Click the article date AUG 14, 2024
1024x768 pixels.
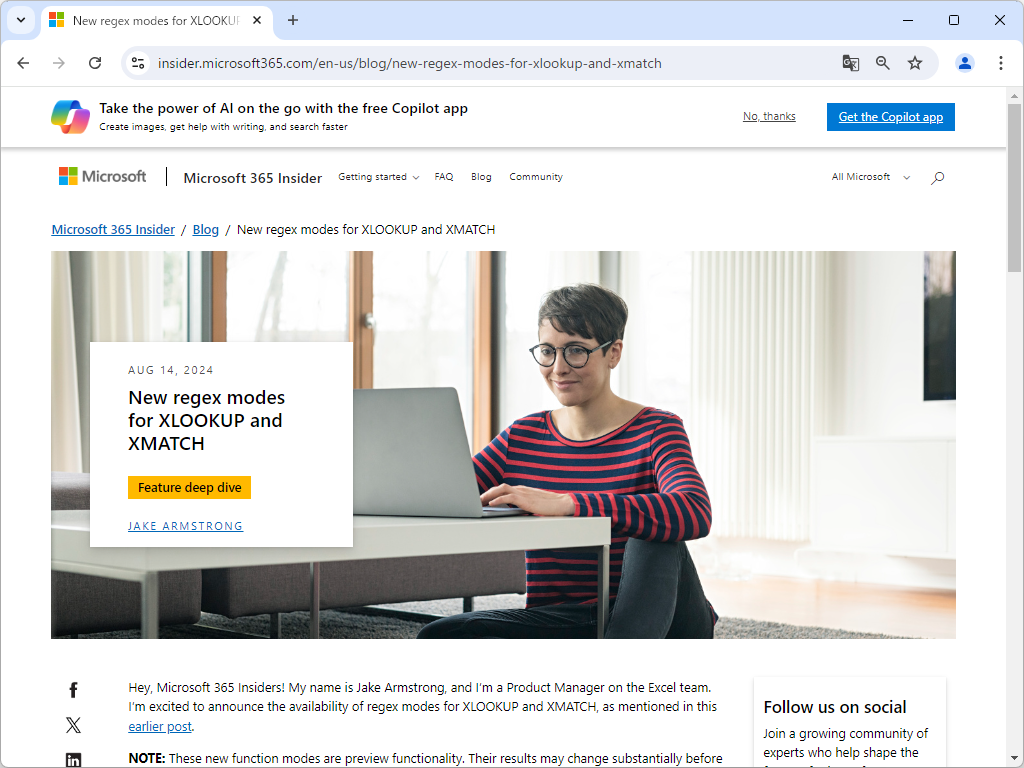[x=170, y=370]
